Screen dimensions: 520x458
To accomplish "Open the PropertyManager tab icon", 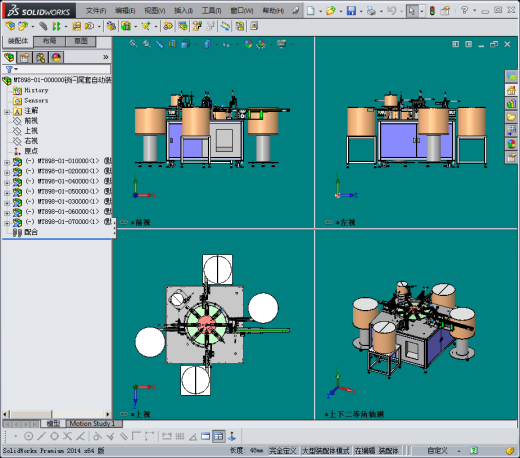I will [x=25, y=57].
